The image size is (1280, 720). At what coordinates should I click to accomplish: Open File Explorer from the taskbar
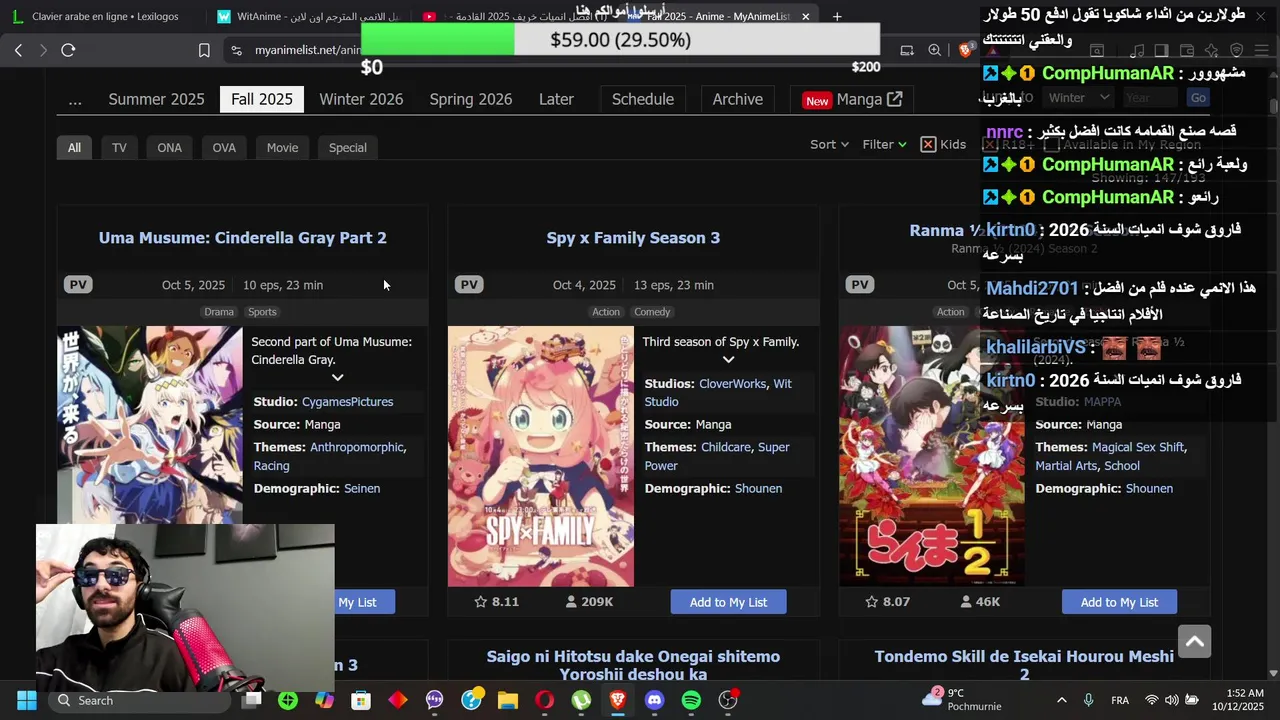point(508,700)
